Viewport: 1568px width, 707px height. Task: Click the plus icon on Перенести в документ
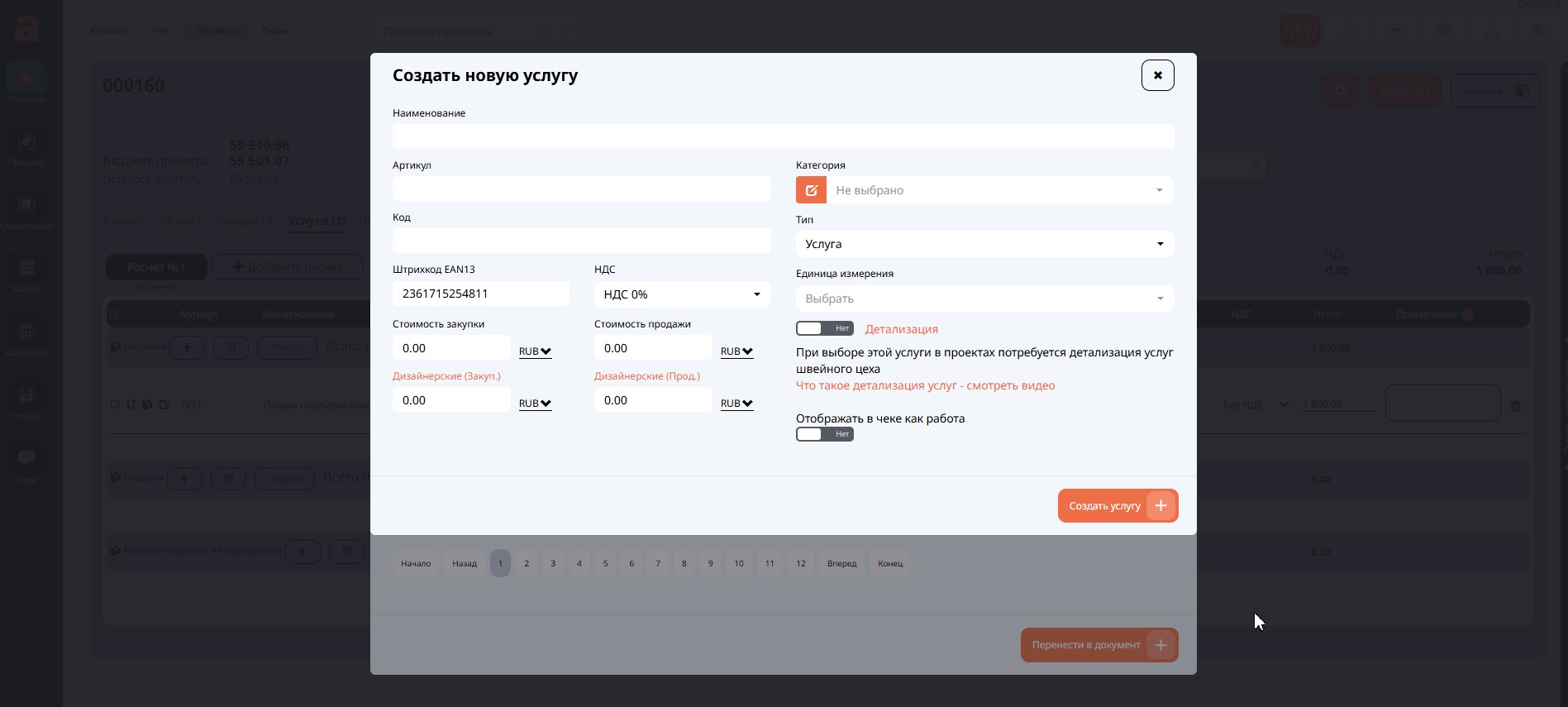coord(1161,645)
